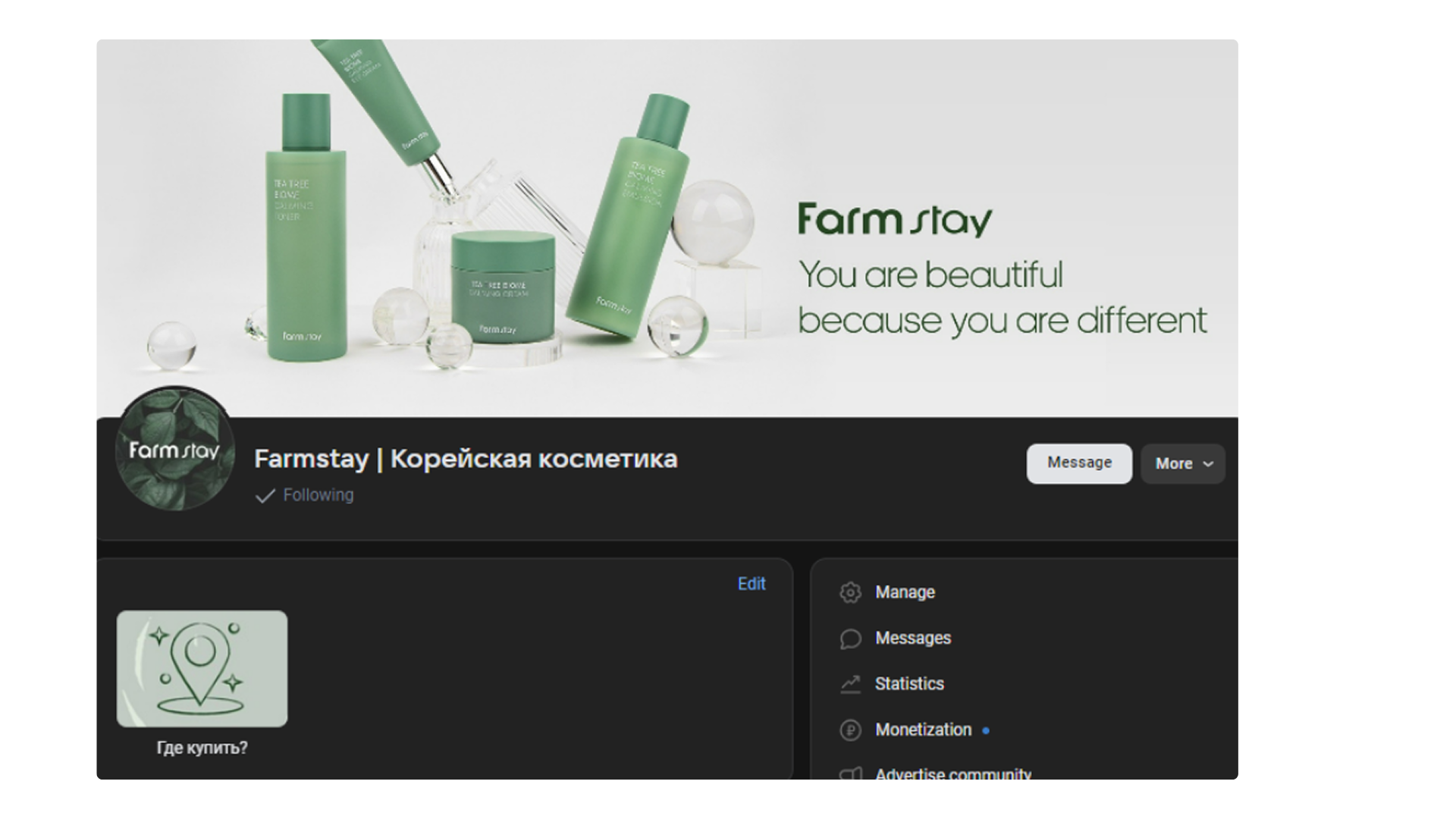Click the Farmstay cover banner image

(x=667, y=227)
